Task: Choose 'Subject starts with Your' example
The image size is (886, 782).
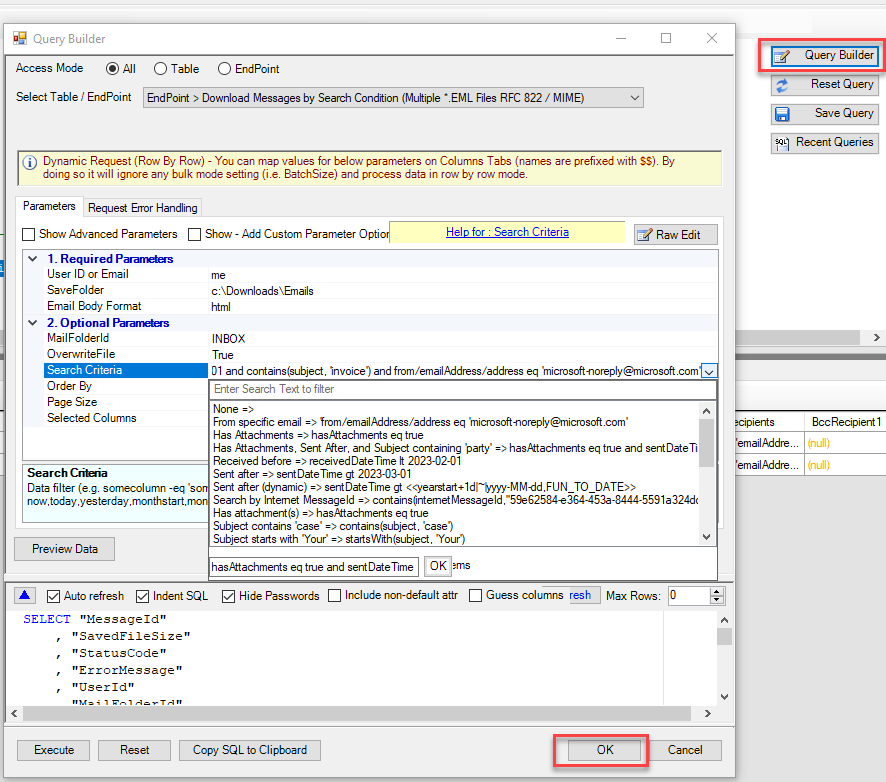Action: pos(339,539)
